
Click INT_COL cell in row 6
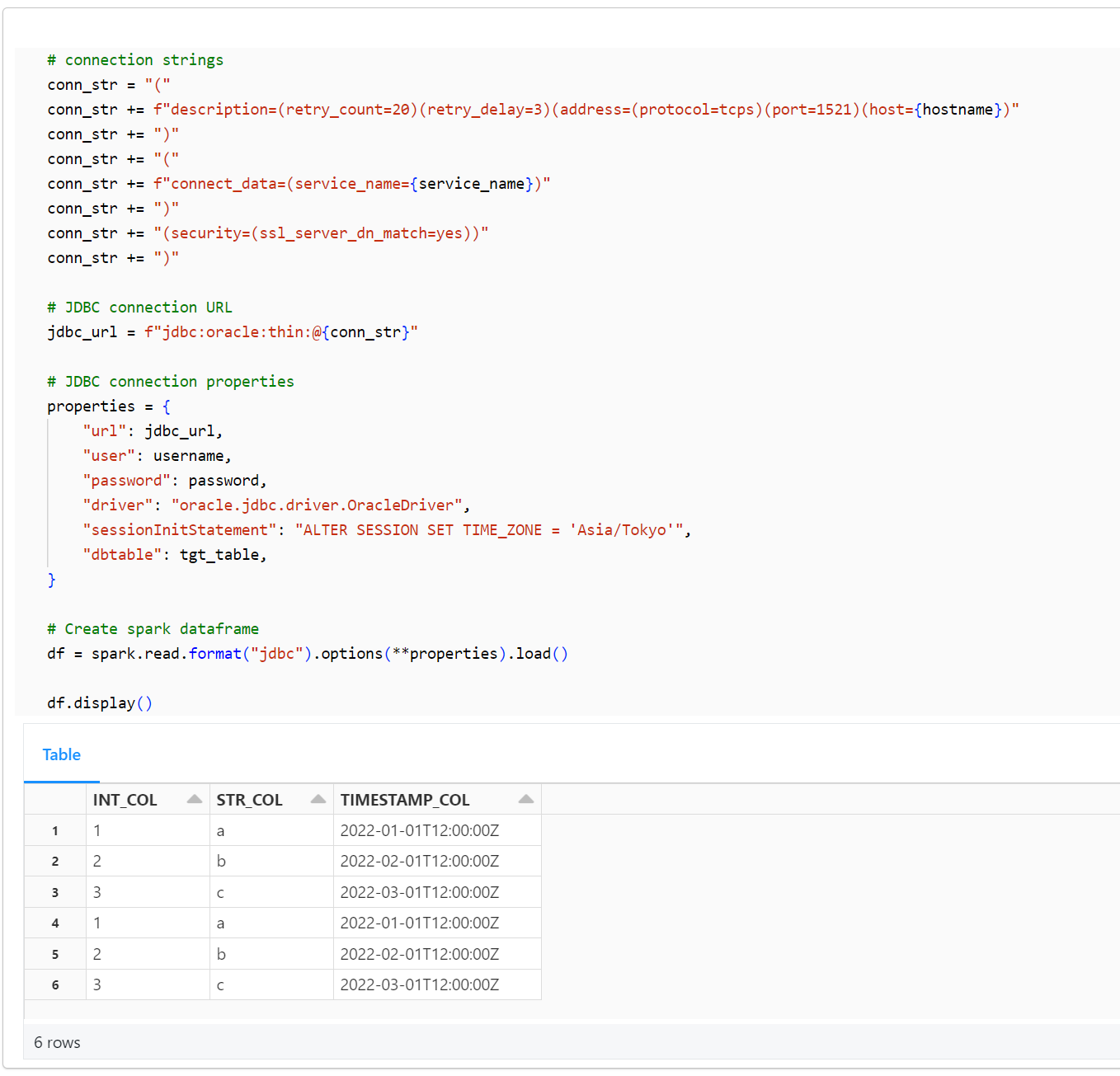148,984
